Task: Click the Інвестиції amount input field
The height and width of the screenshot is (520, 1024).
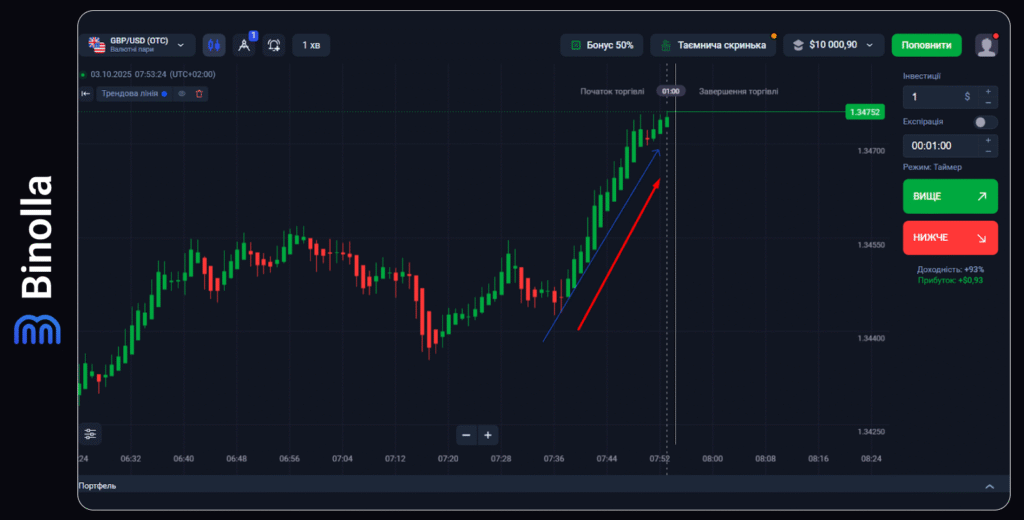Action: [935, 96]
